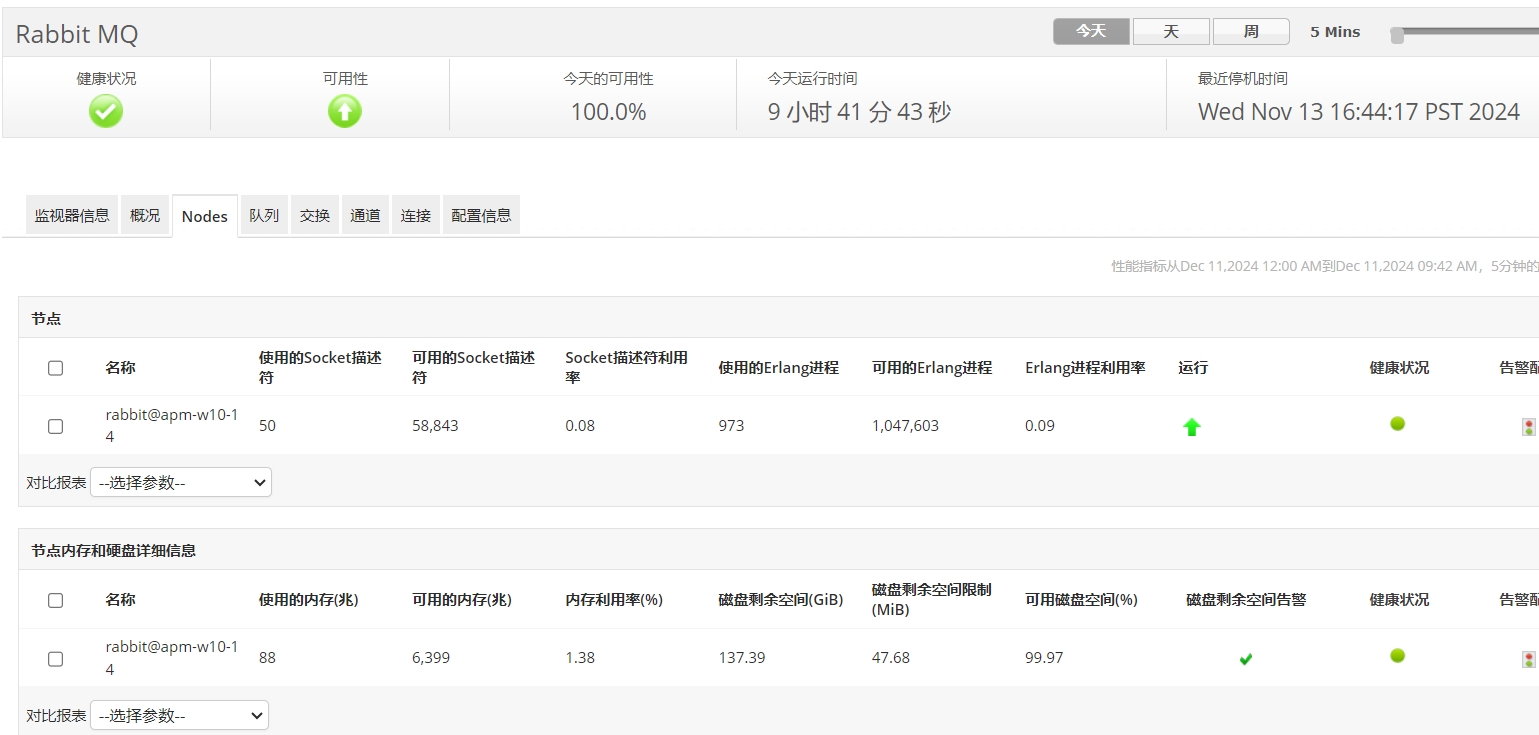
Task: Click the Erlang进程利用率 column header
Action: click(1085, 368)
